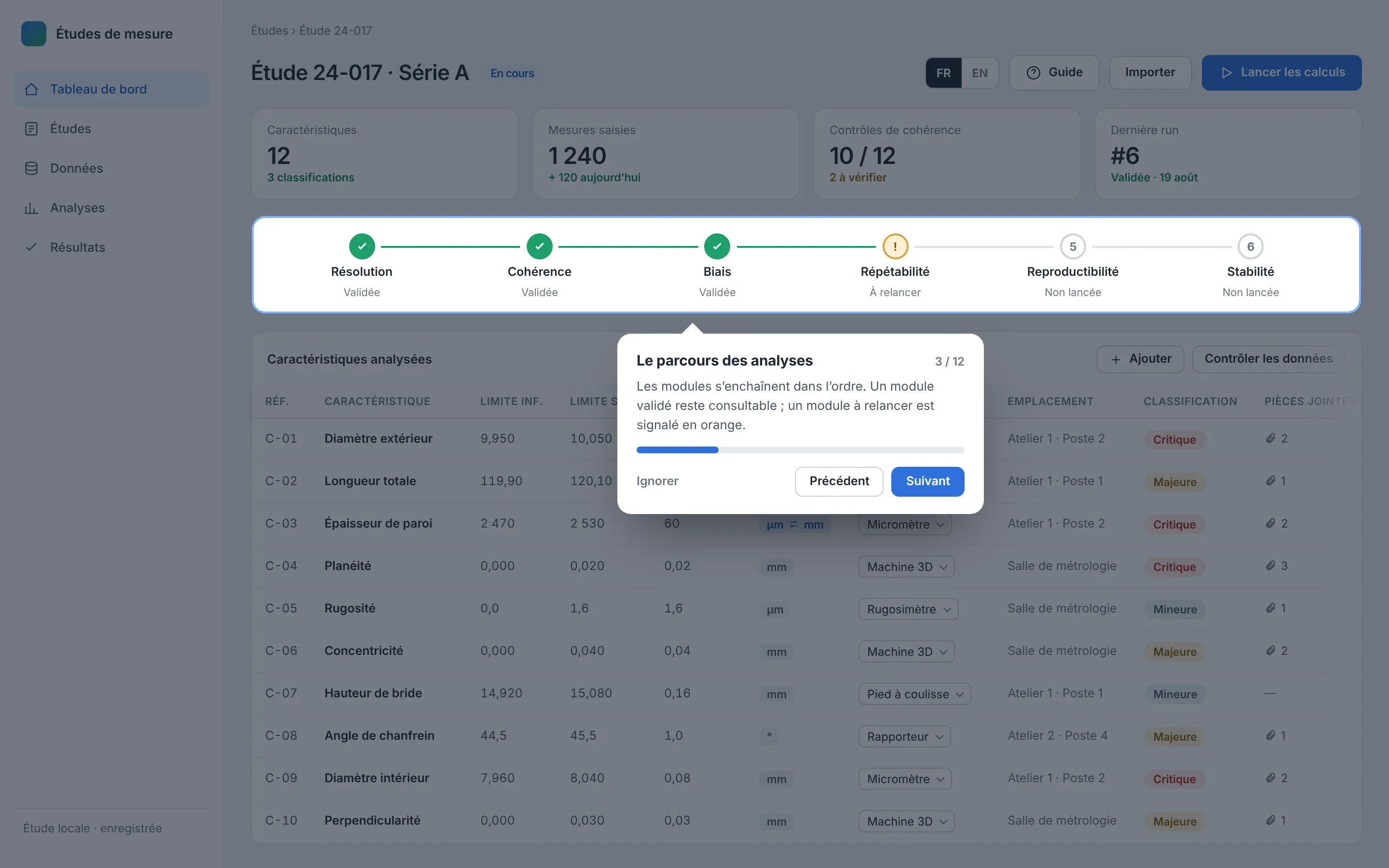Click the document icon beside Études
1389x868 pixels.
(x=31, y=129)
